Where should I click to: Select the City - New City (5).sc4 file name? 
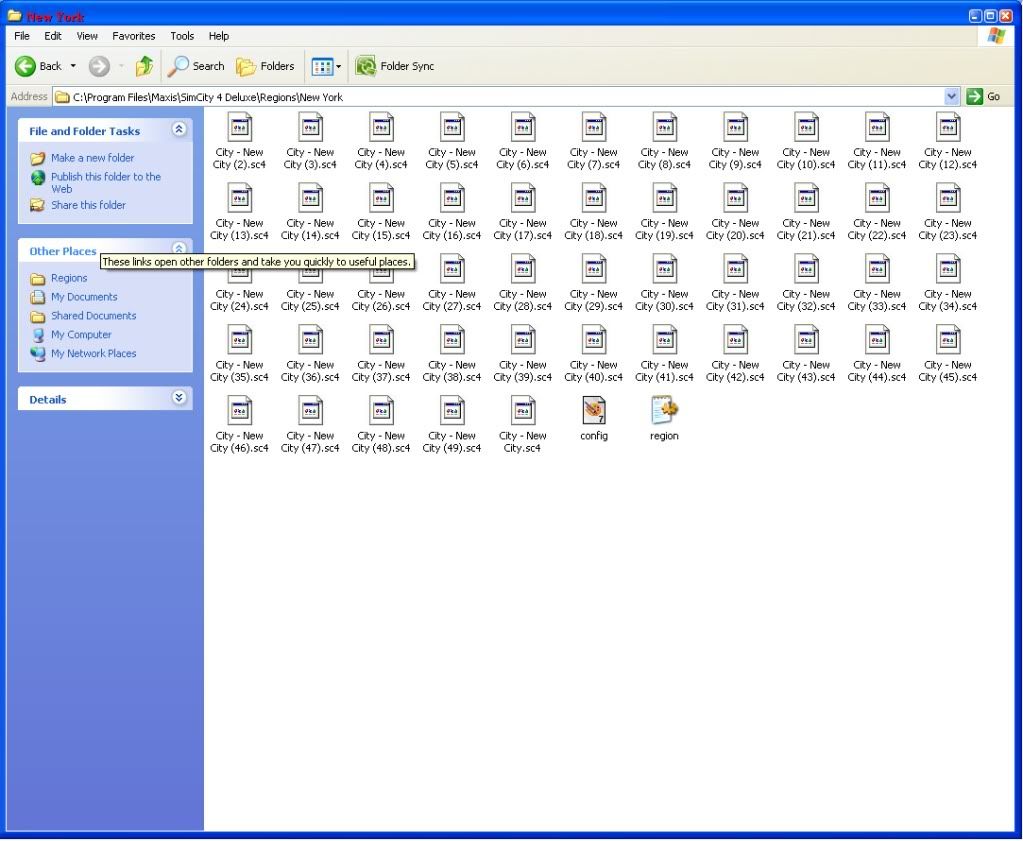(452, 159)
